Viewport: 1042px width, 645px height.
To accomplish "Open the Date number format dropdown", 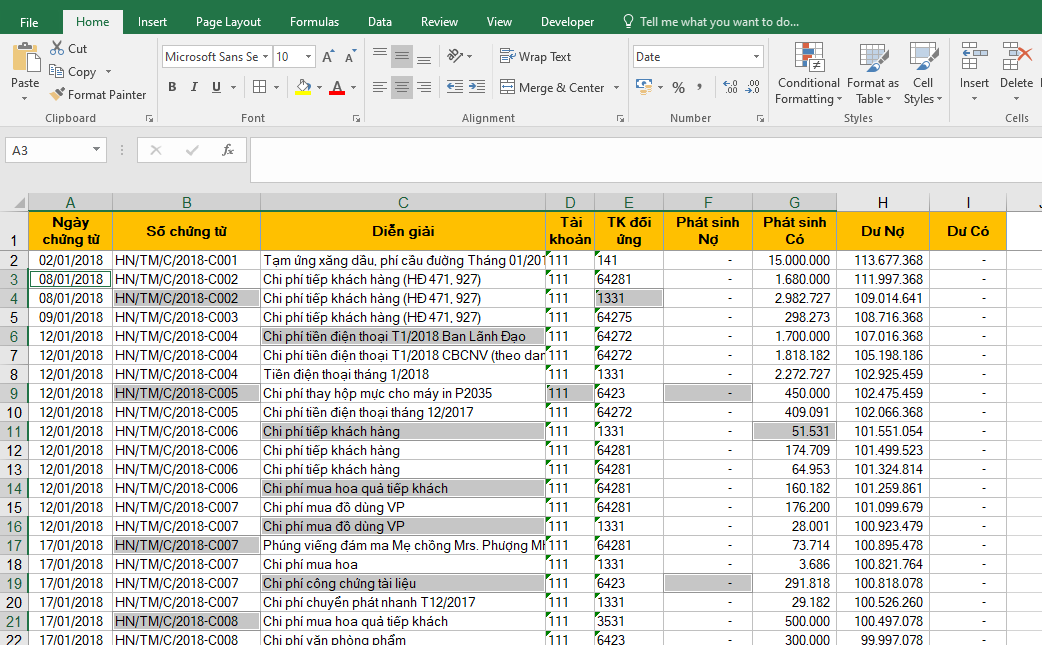I will pyautogui.click(x=756, y=57).
